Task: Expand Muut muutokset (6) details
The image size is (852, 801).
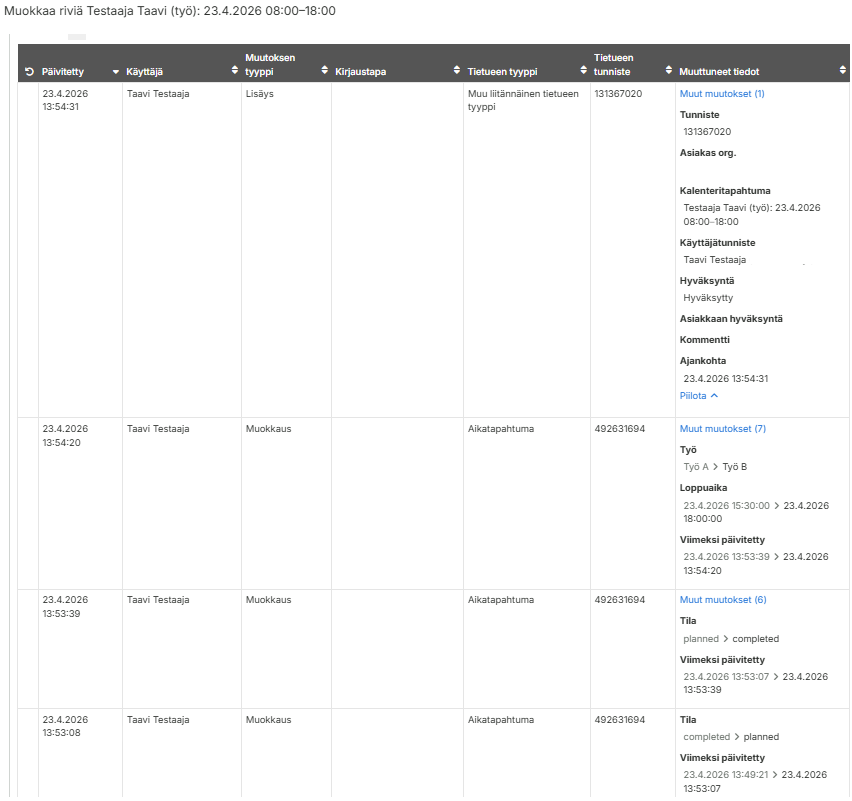Action: point(722,600)
